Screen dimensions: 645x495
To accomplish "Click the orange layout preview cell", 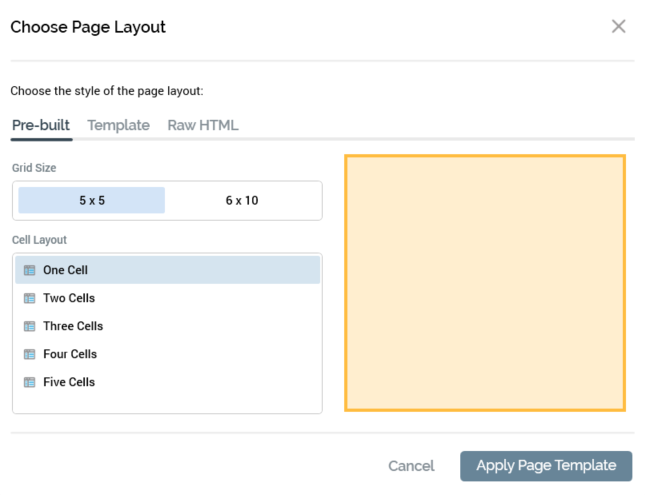I will [x=485, y=282].
